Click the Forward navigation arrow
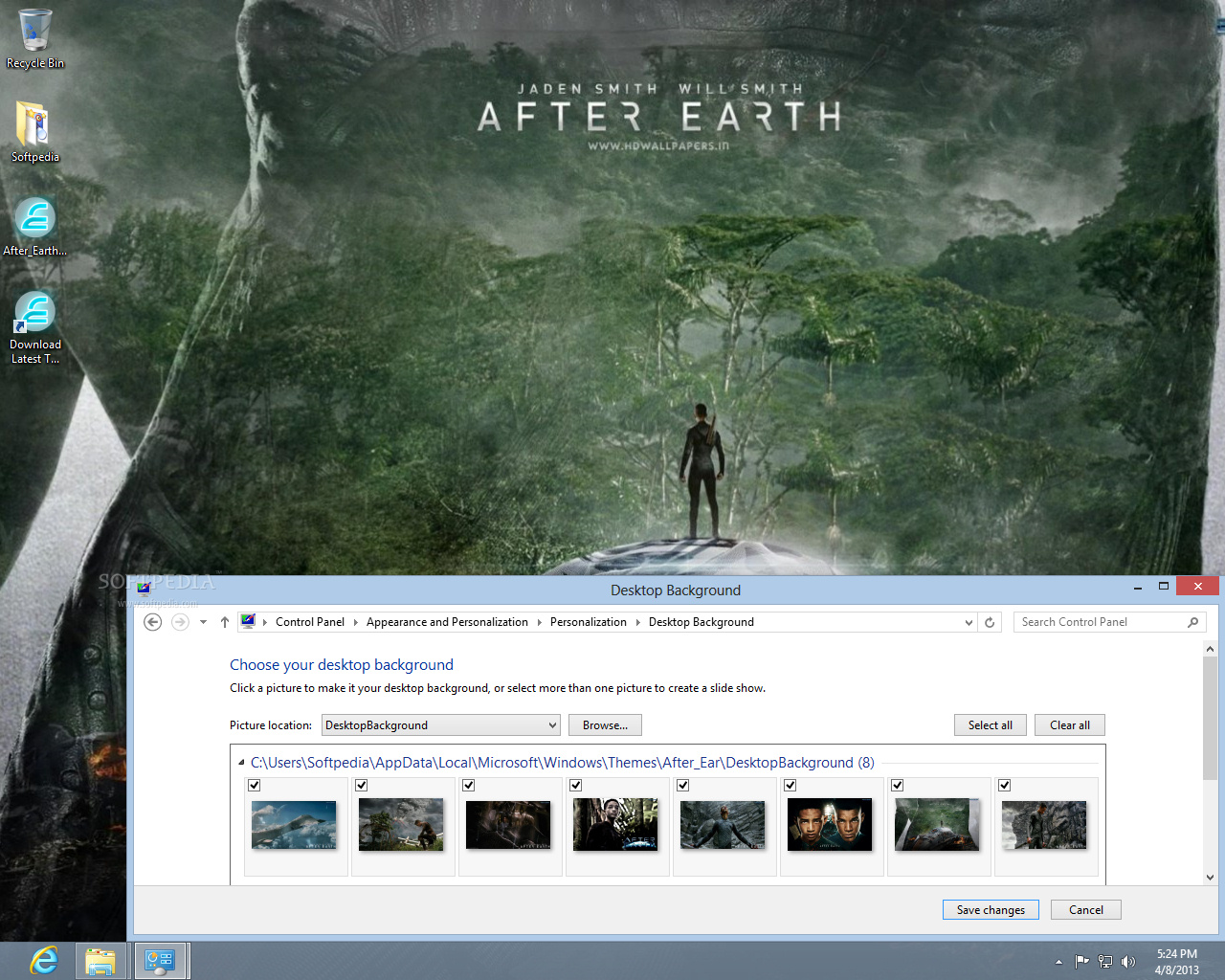The height and width of the screenshot is (980, 1225). (x=180, y=622)
